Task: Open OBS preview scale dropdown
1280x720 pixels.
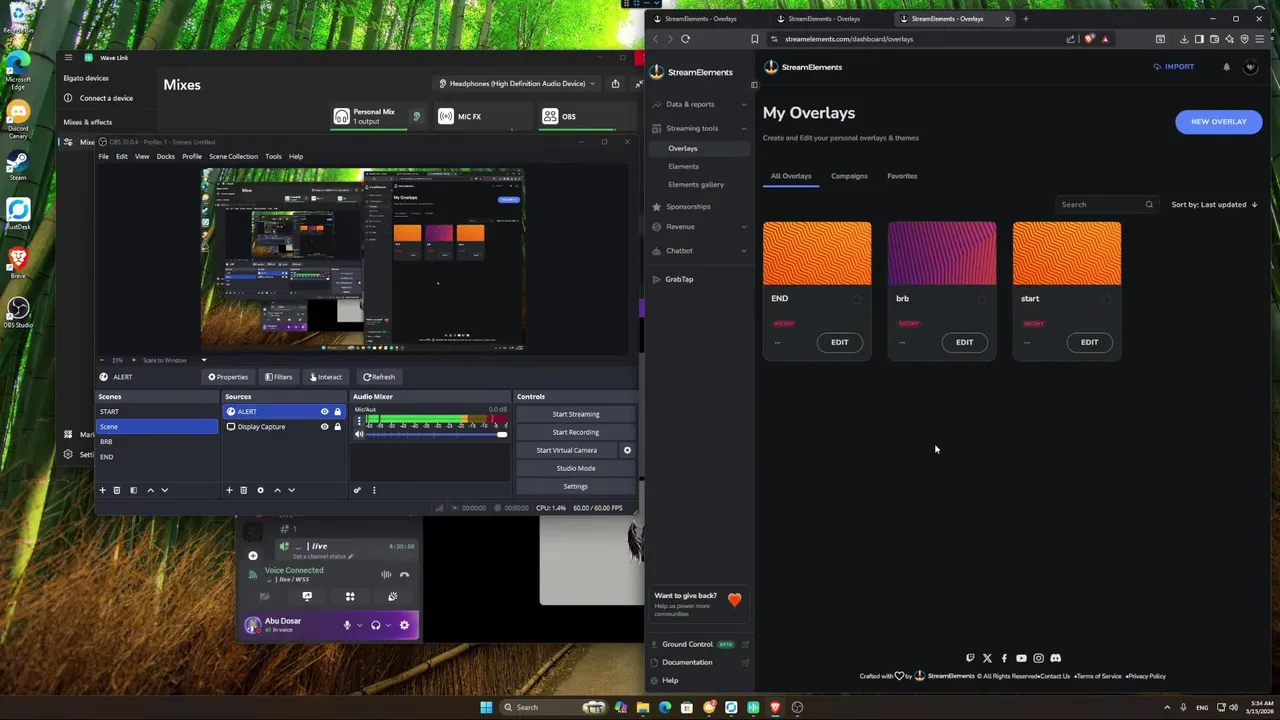Action: [204, 360]
